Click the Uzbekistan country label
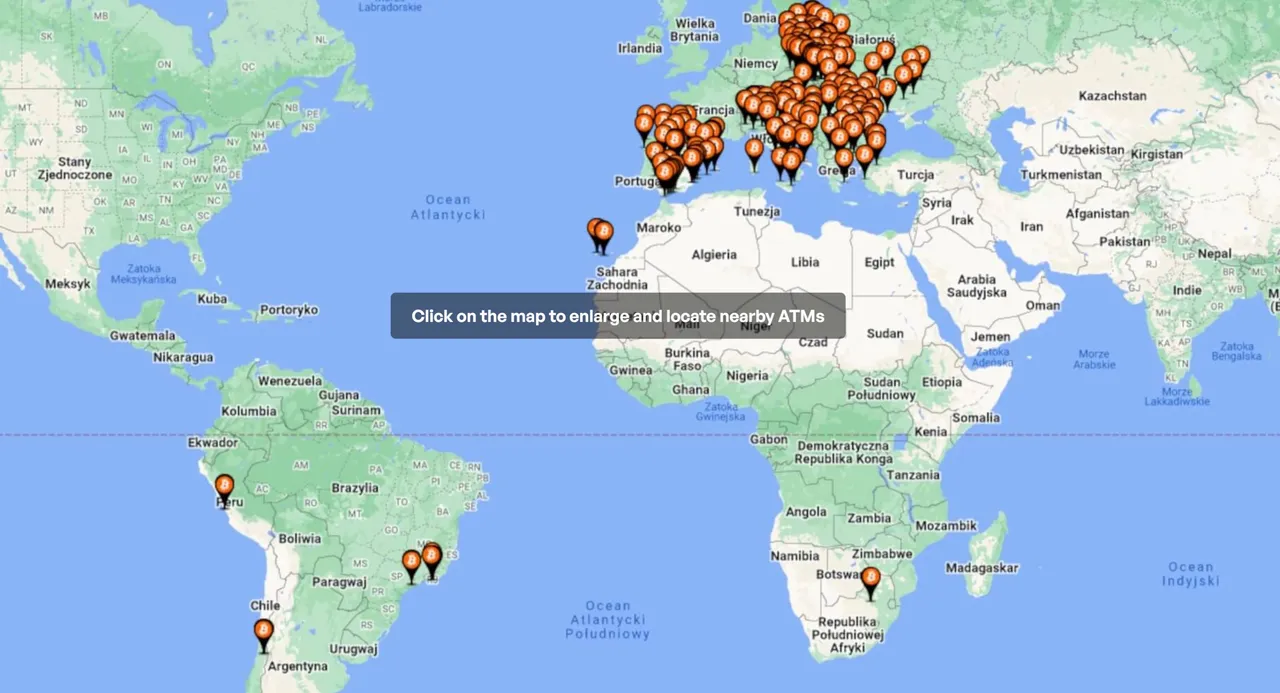1280x693 pixels. [1092, 149]
